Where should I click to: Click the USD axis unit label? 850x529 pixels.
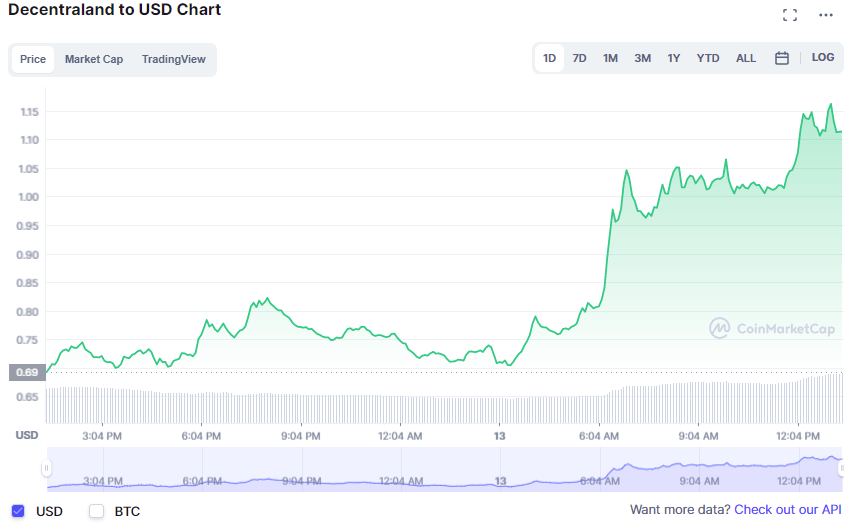(x=27, y=435)
